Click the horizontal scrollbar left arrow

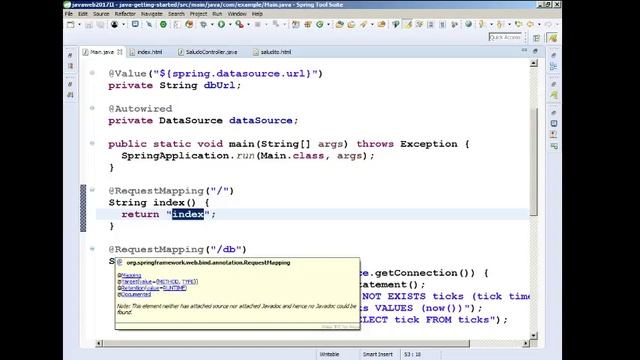click(x=99, y=344)
